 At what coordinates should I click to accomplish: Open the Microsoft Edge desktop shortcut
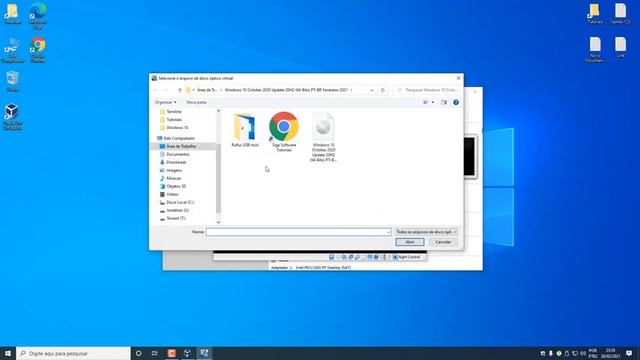coord(38,16)
